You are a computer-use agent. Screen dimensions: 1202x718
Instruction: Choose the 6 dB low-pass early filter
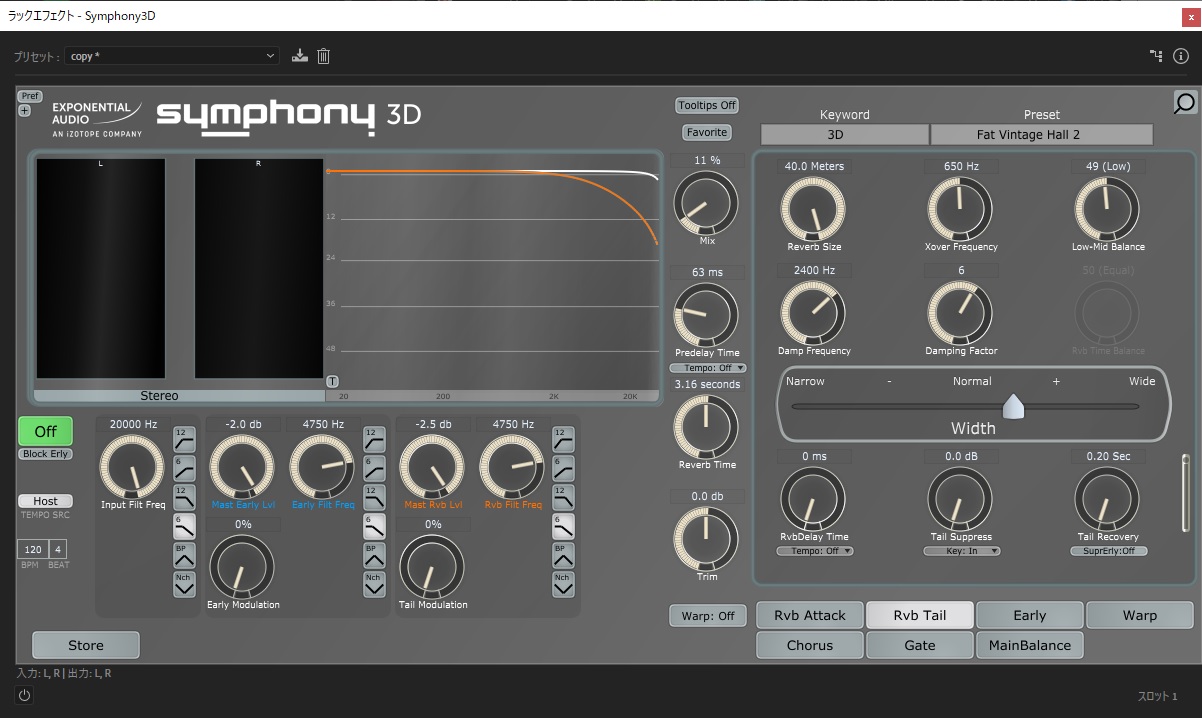tap(374, 525)
